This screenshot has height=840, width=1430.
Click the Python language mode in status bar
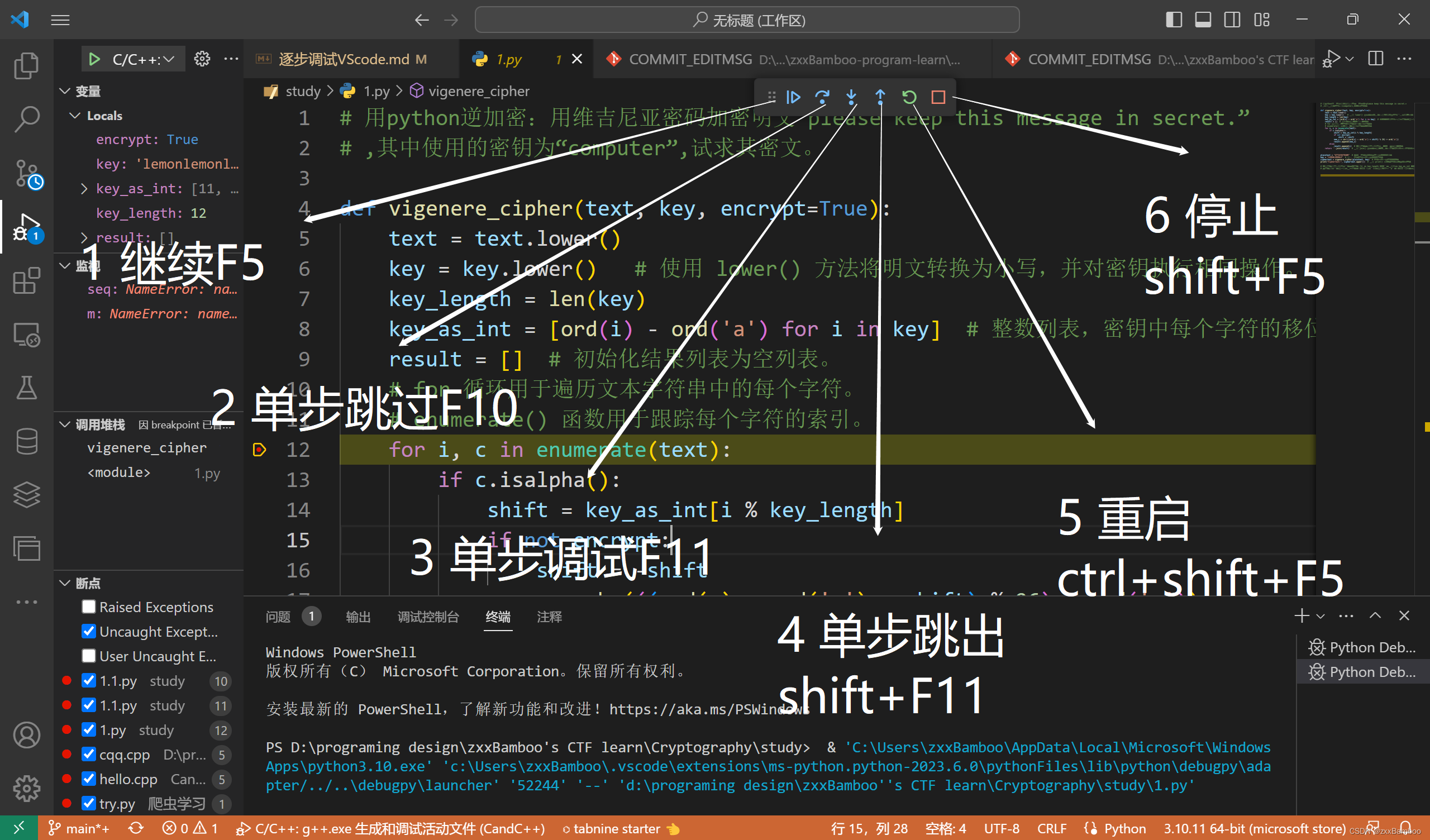1124,829
